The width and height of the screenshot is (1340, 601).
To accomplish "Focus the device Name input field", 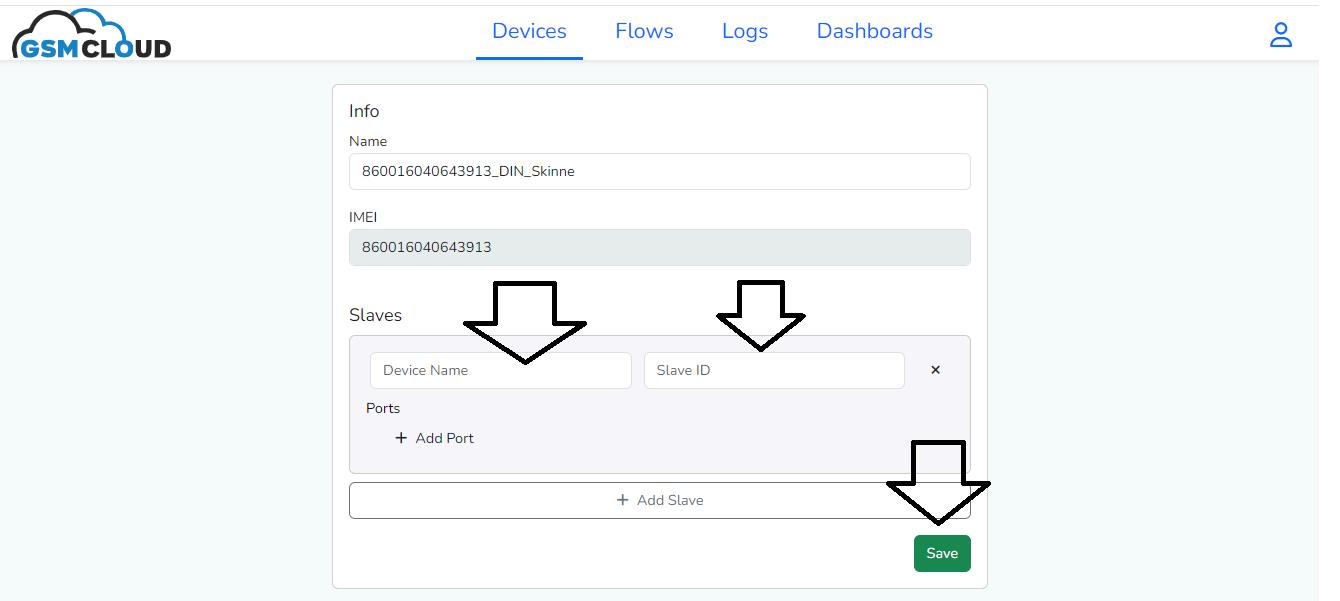I will point(660,171).
